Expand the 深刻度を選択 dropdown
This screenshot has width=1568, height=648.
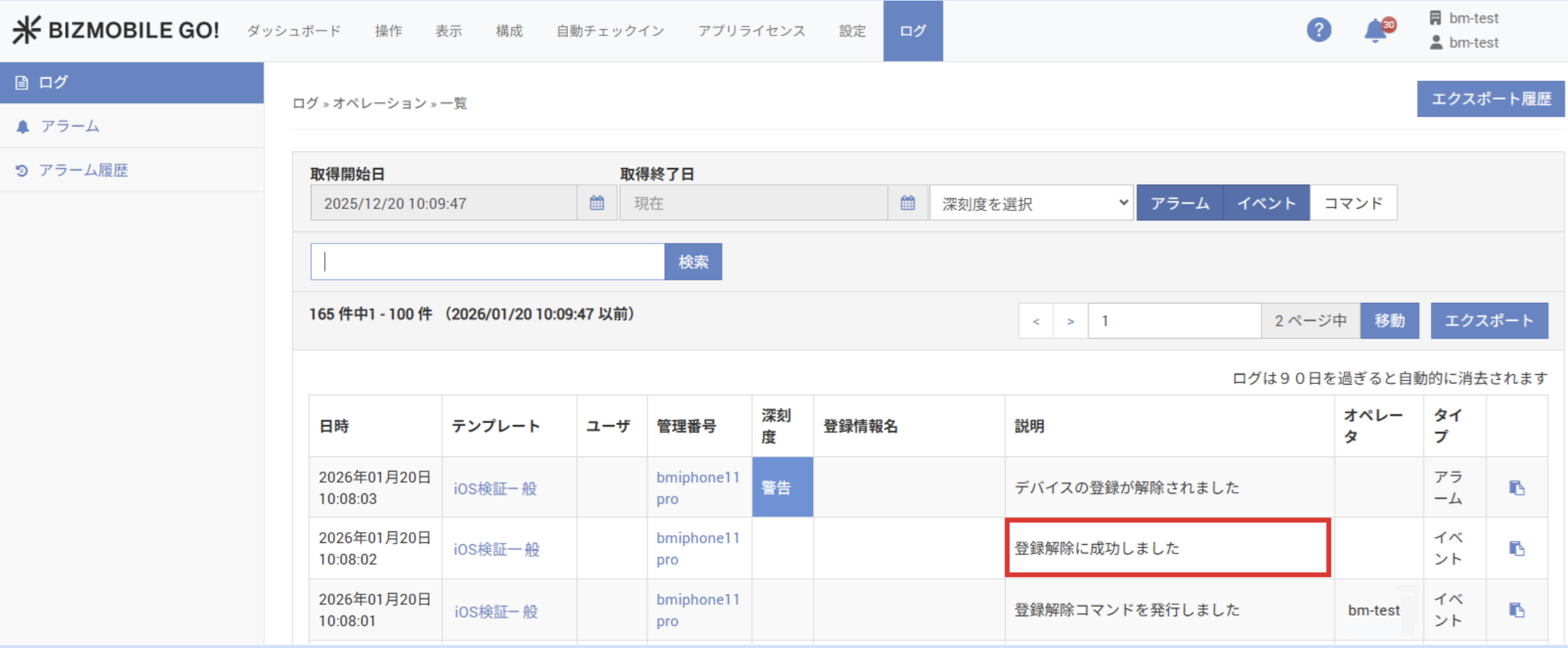[1031, 203]
